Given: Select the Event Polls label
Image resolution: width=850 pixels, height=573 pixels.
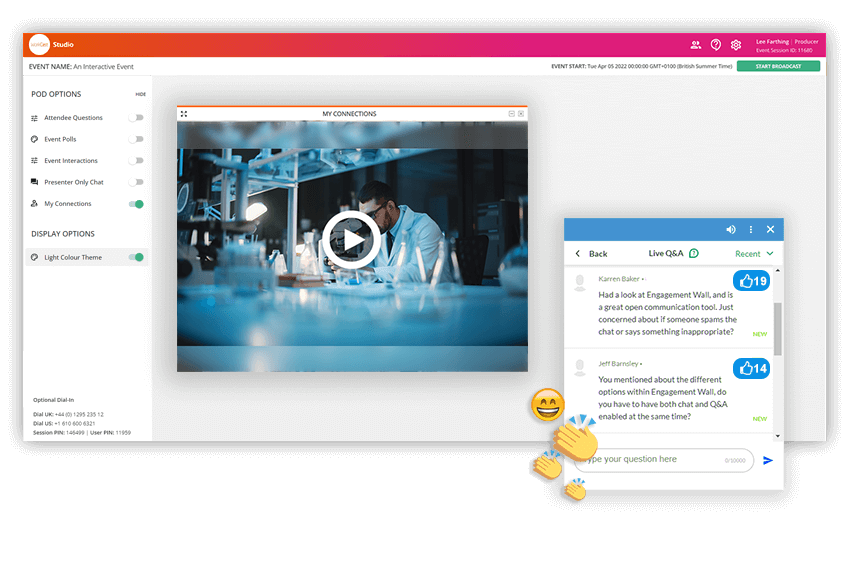Looking at the screenshot, I should coord(60,139).
